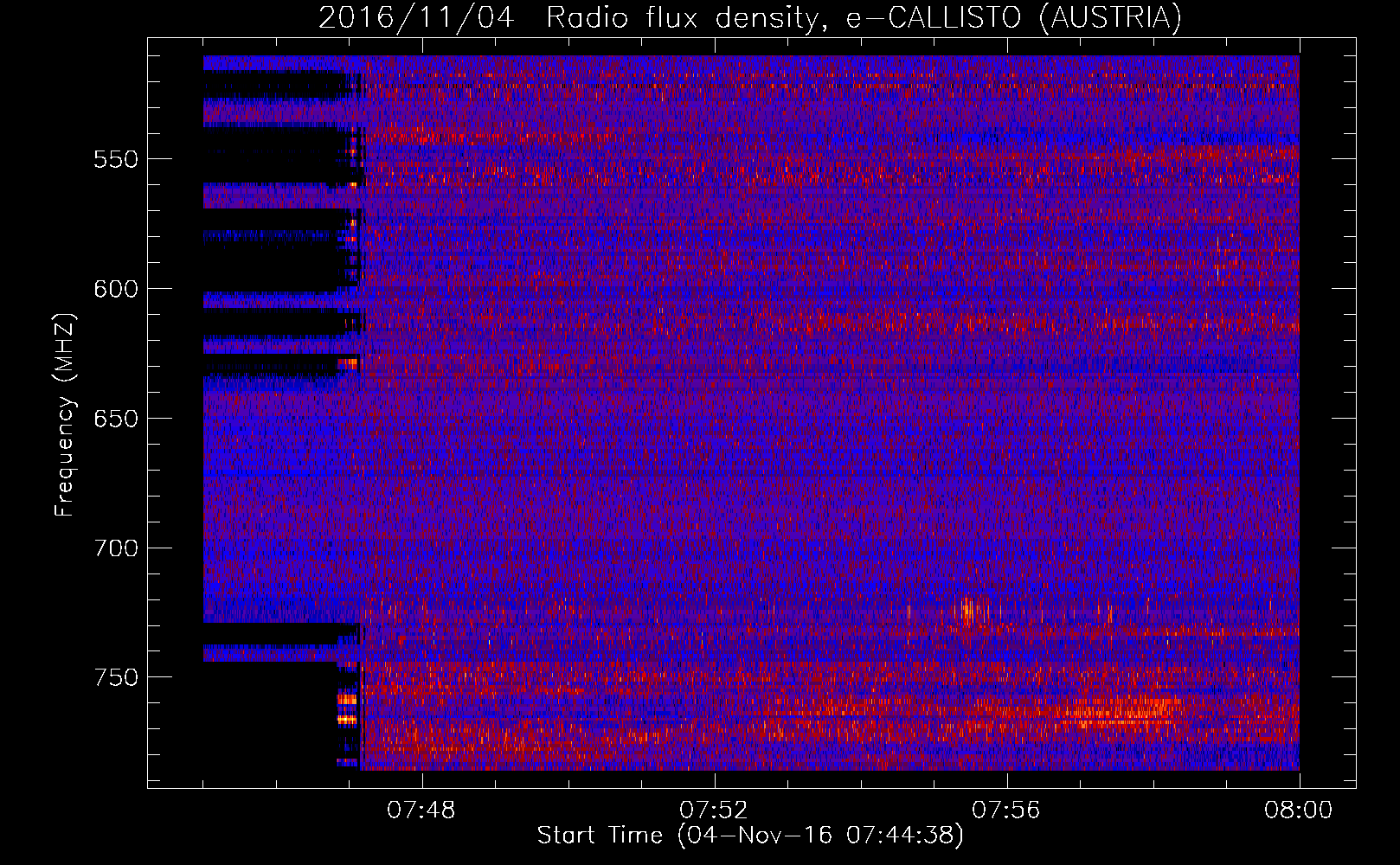Click the 650 frequency tick label
The width and height of the screenshot is (1400, 865).
pyautogui.click(x=116, y=419)
